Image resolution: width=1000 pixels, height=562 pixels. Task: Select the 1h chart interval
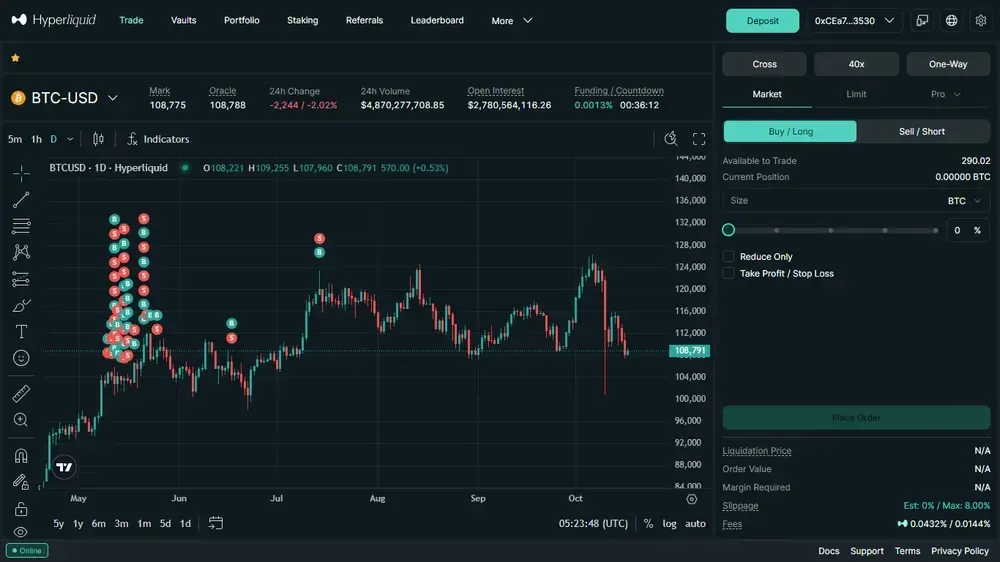tap(36, 139)
